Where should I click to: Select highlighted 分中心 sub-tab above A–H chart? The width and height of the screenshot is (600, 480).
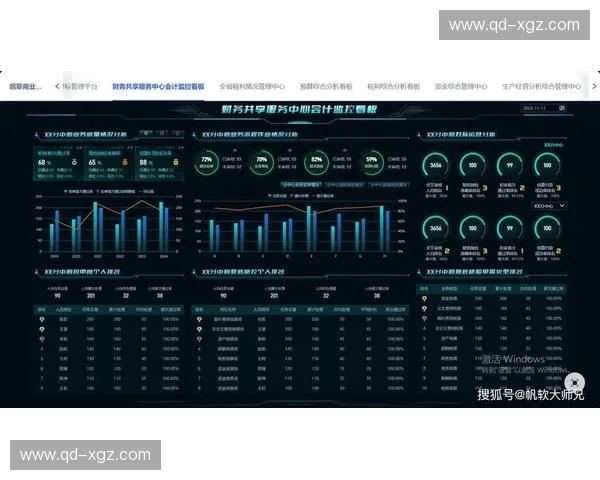[x=301, y=185]
